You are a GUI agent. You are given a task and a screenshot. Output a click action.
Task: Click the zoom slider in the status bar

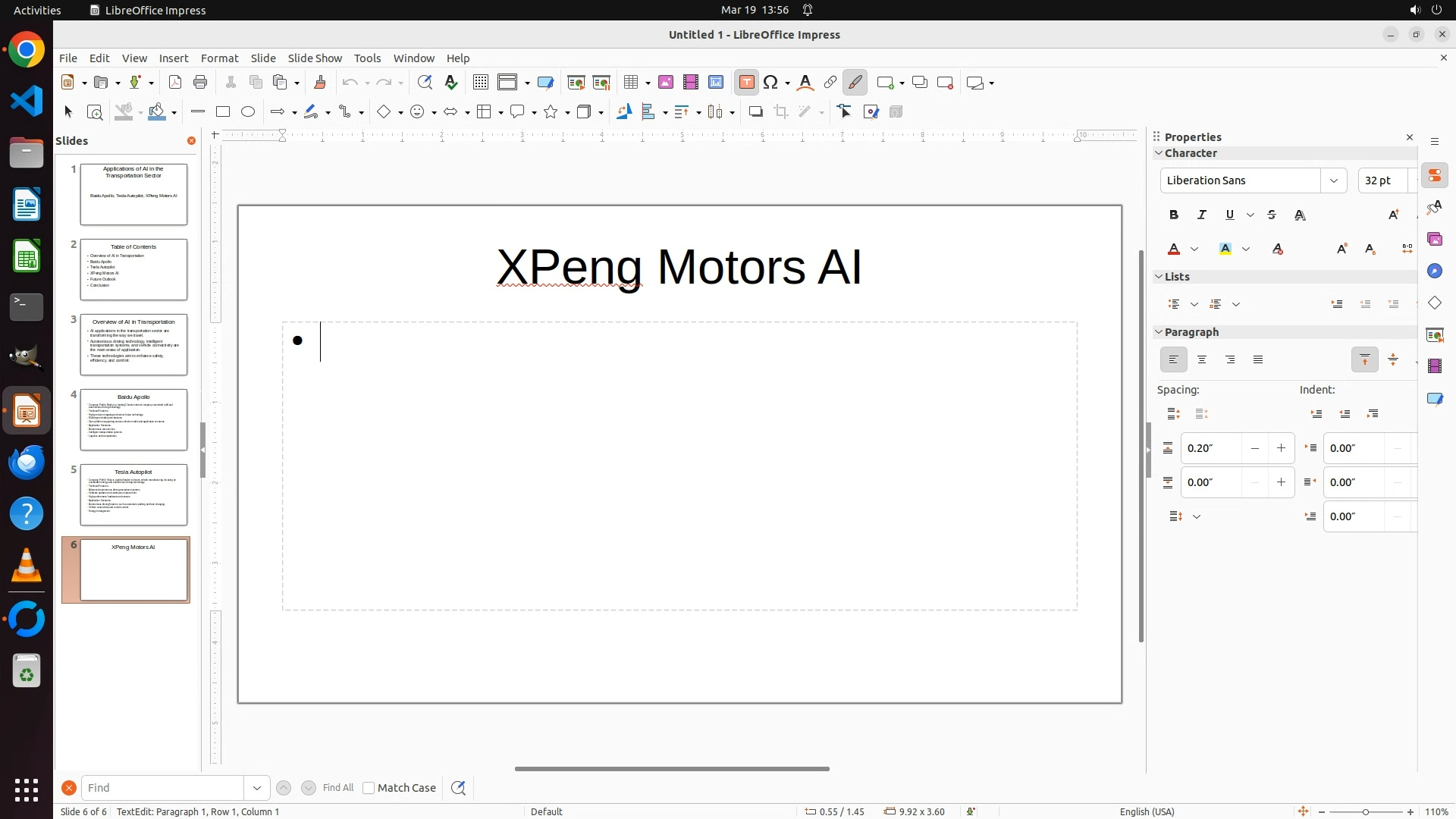pyautogui.click(x=1365, y=812)
